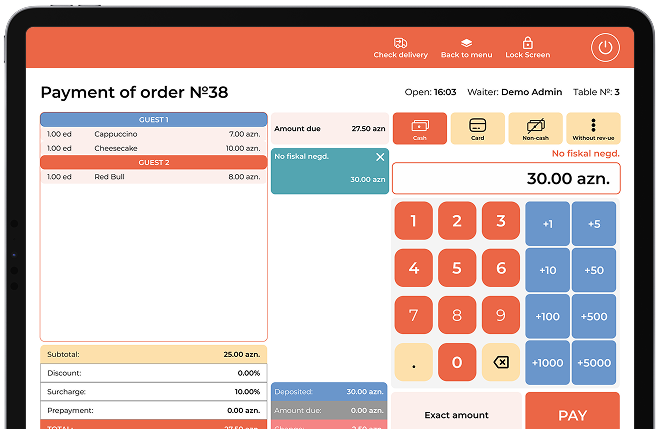Choose Without revenue payment option
This screenshot has width=660, height=429.
[x=593, y=128]
